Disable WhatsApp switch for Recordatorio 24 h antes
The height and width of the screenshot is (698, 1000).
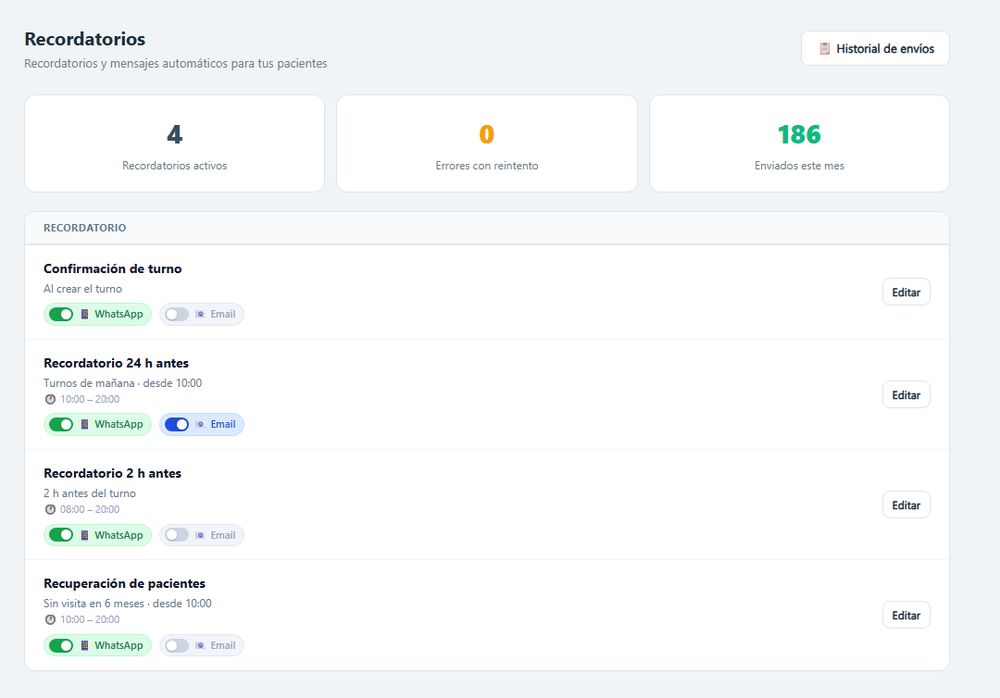pyautogui.click(x=61, y=424)
